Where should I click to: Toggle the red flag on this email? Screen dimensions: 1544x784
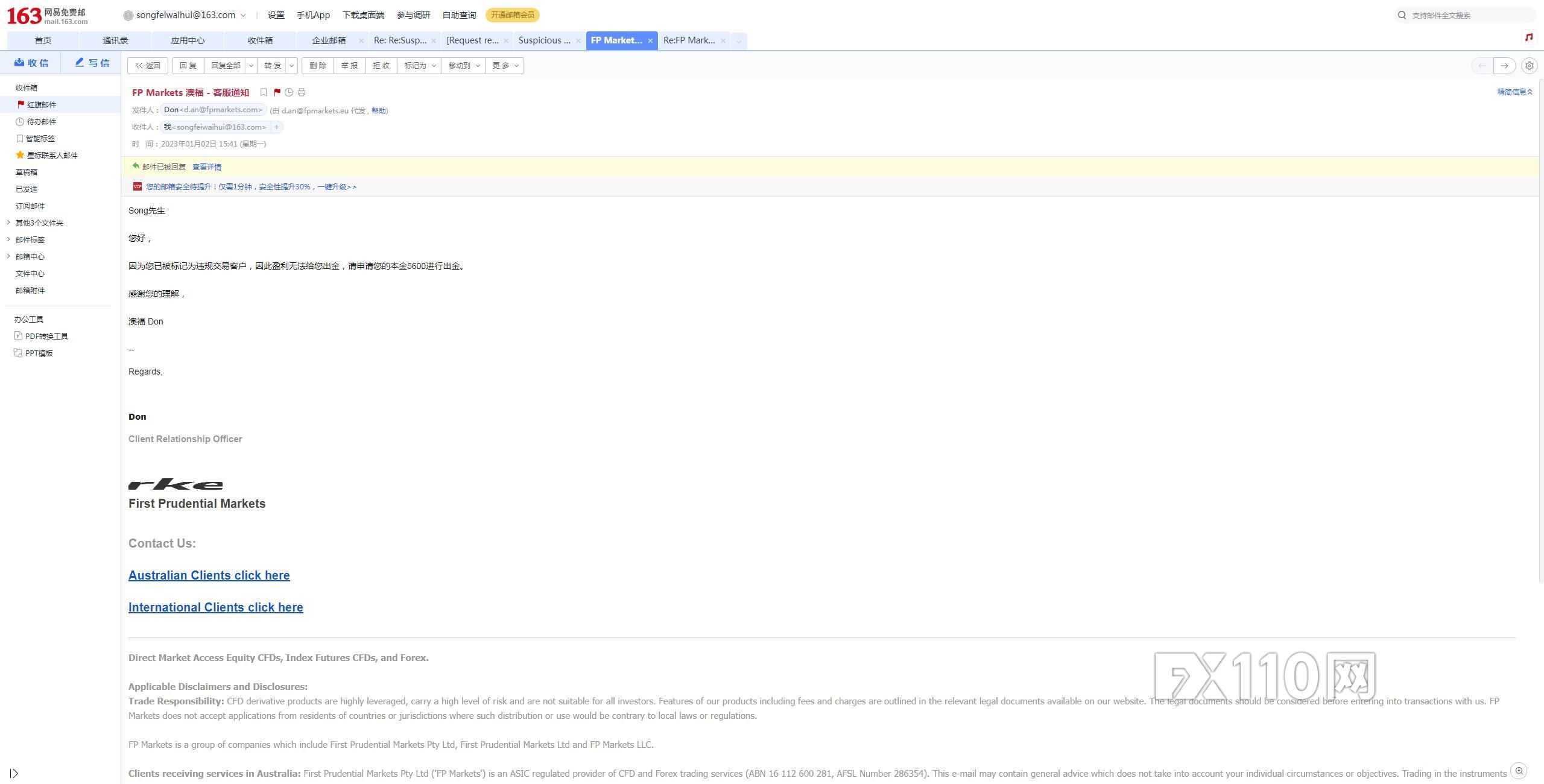277,92
